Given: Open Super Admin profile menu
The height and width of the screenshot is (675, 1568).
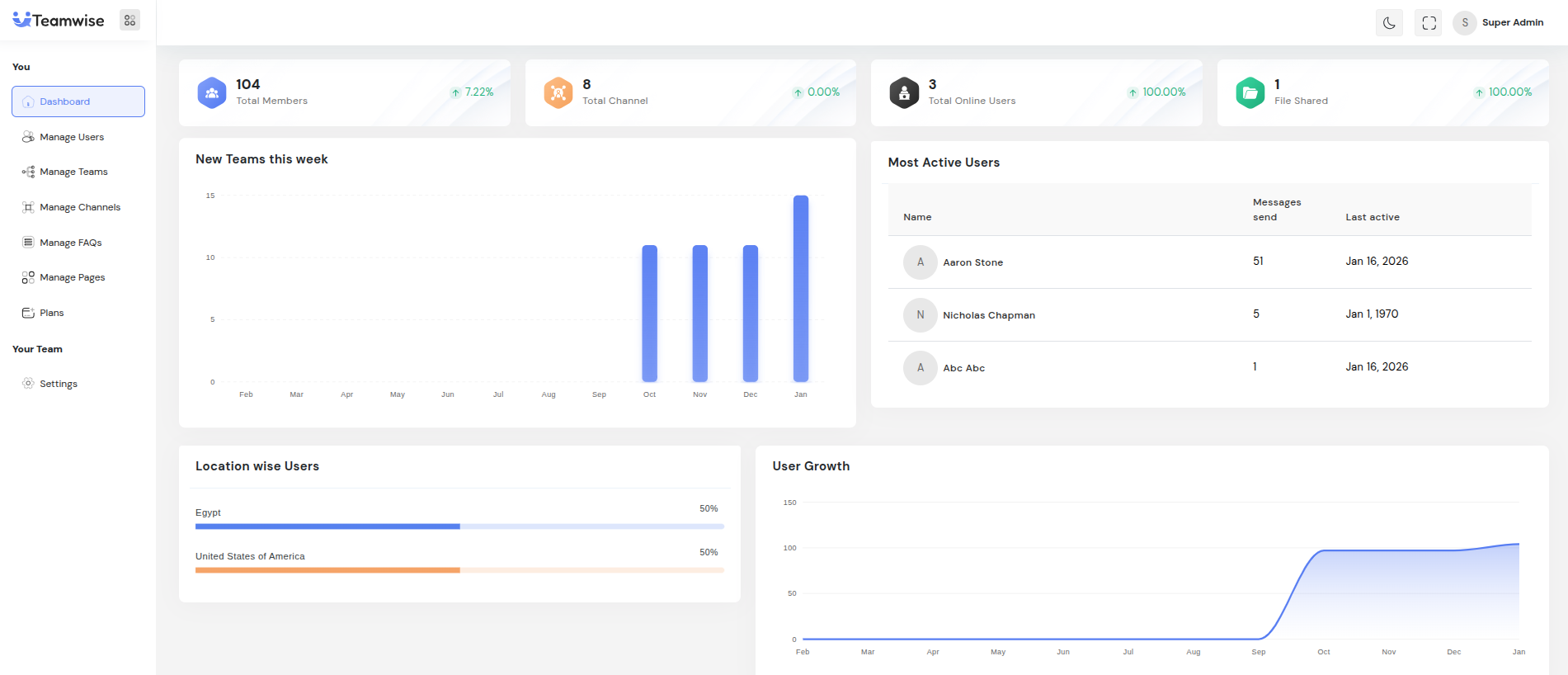Looking at the screenshot, I should pos(1500,23).
